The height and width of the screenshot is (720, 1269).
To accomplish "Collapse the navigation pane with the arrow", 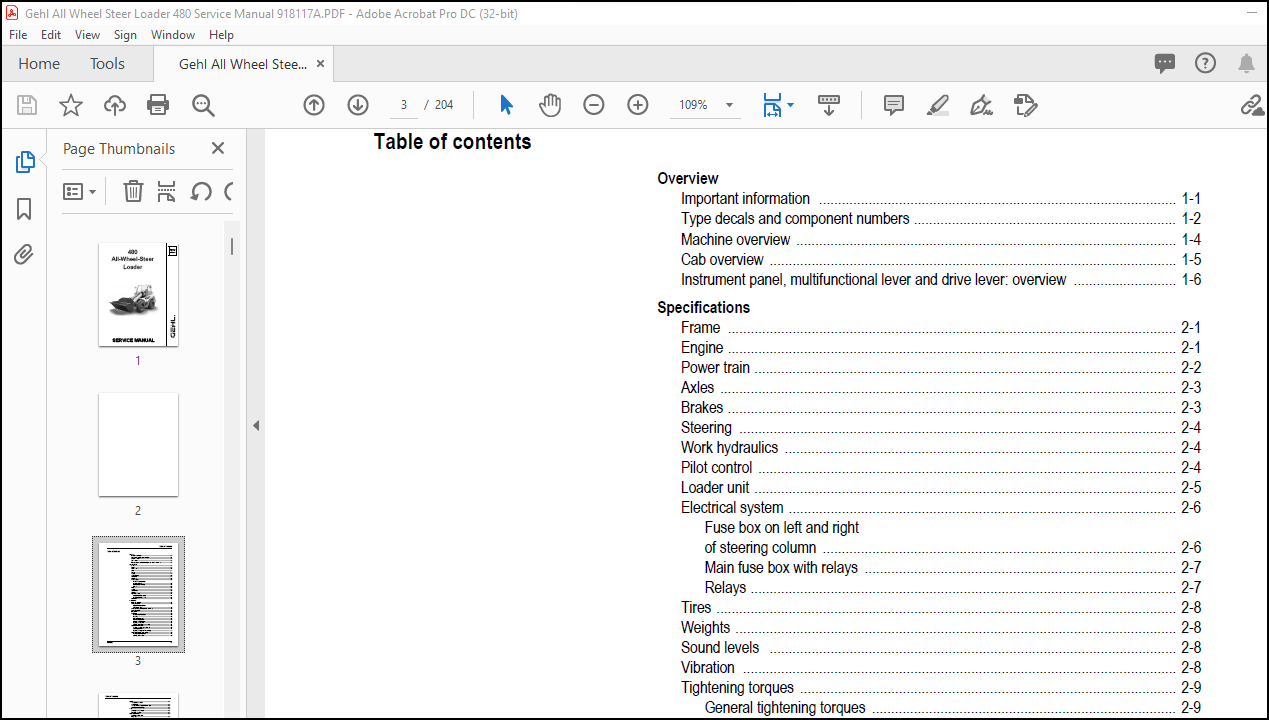I will click(x=255, y=426).
